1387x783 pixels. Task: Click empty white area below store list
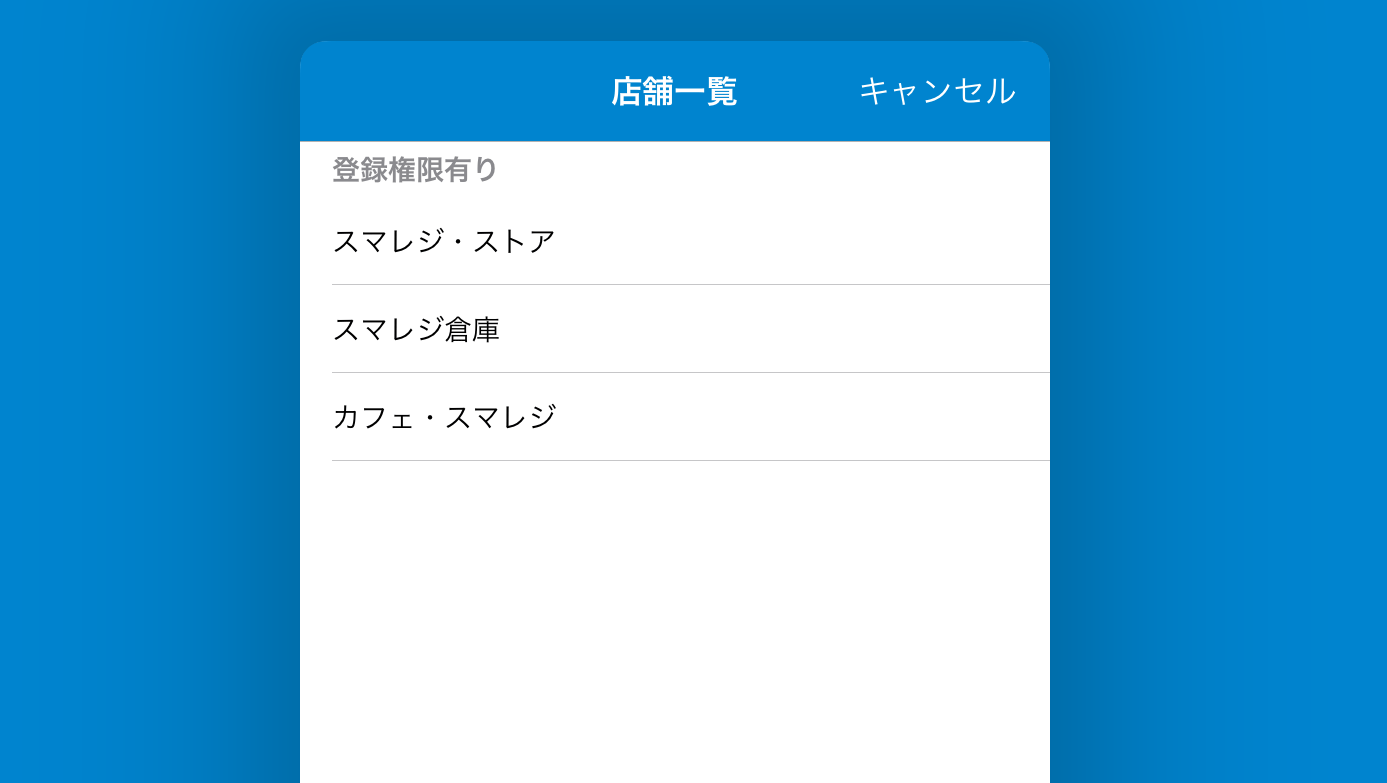[675, 620]
